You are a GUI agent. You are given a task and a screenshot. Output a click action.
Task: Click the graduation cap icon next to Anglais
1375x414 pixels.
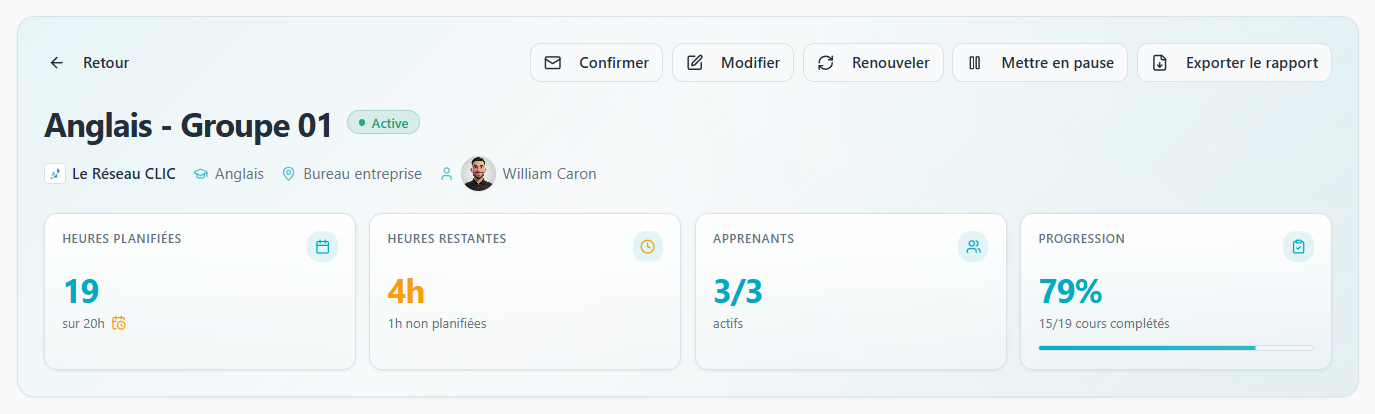(200, 174)
